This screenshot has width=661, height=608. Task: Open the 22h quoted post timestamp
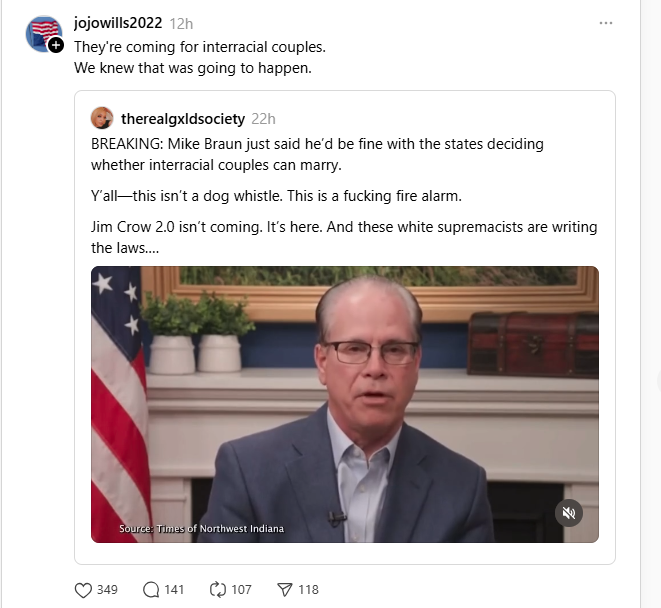click(x=263, y=119)
